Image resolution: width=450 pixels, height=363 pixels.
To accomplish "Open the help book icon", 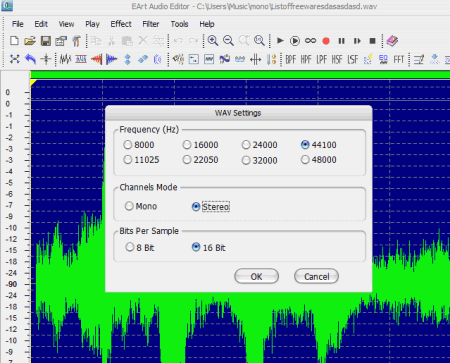I will coord(392,41).
